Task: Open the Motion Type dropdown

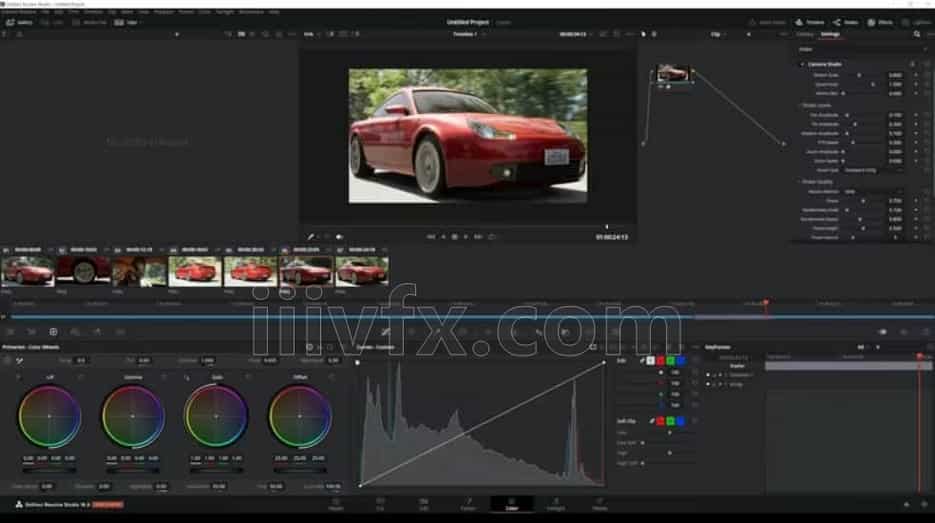Action: pyautogui.click(x=868, y=170)
